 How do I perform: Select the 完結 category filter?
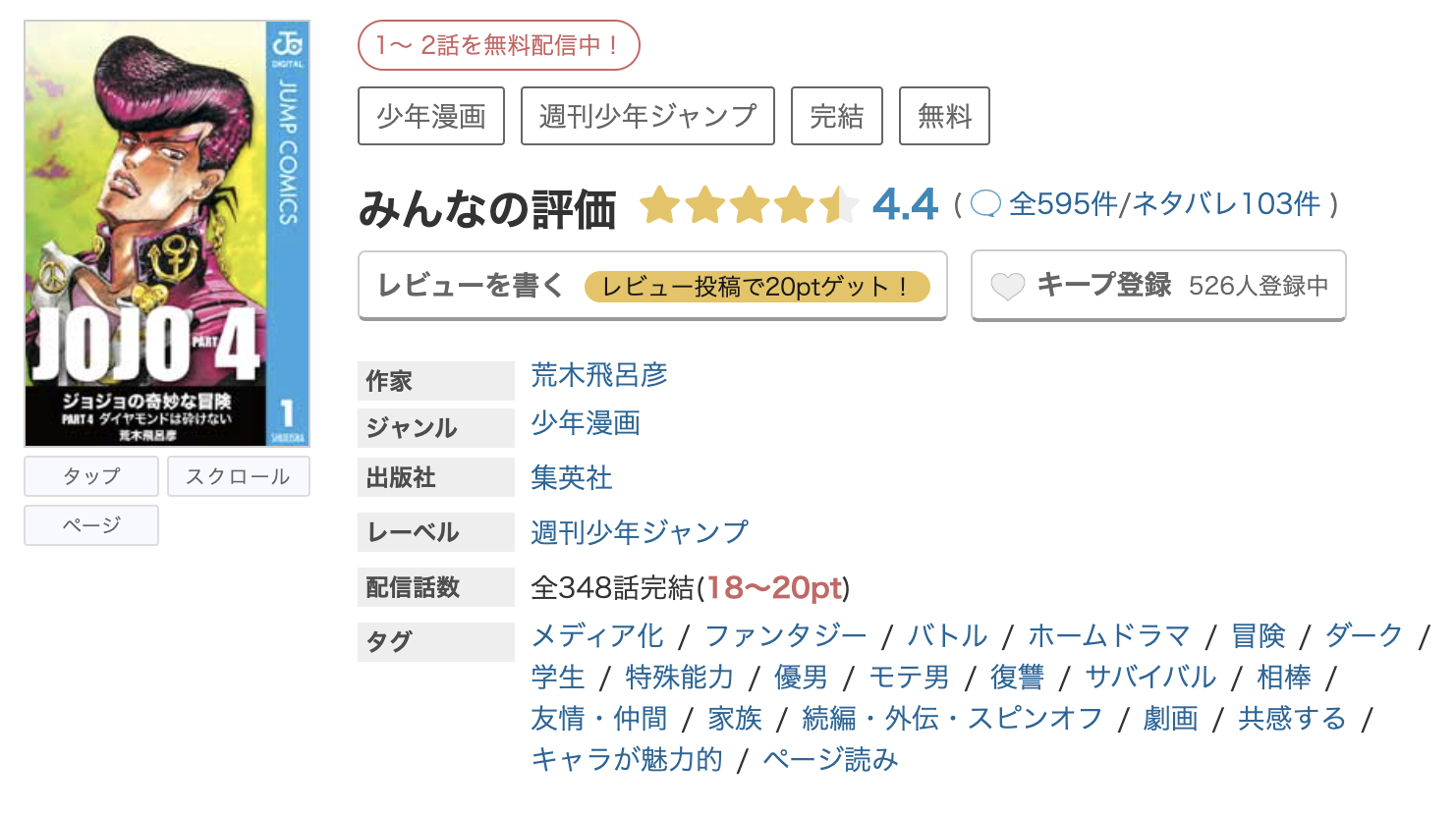pyautogui.click(x=837, y=115)
